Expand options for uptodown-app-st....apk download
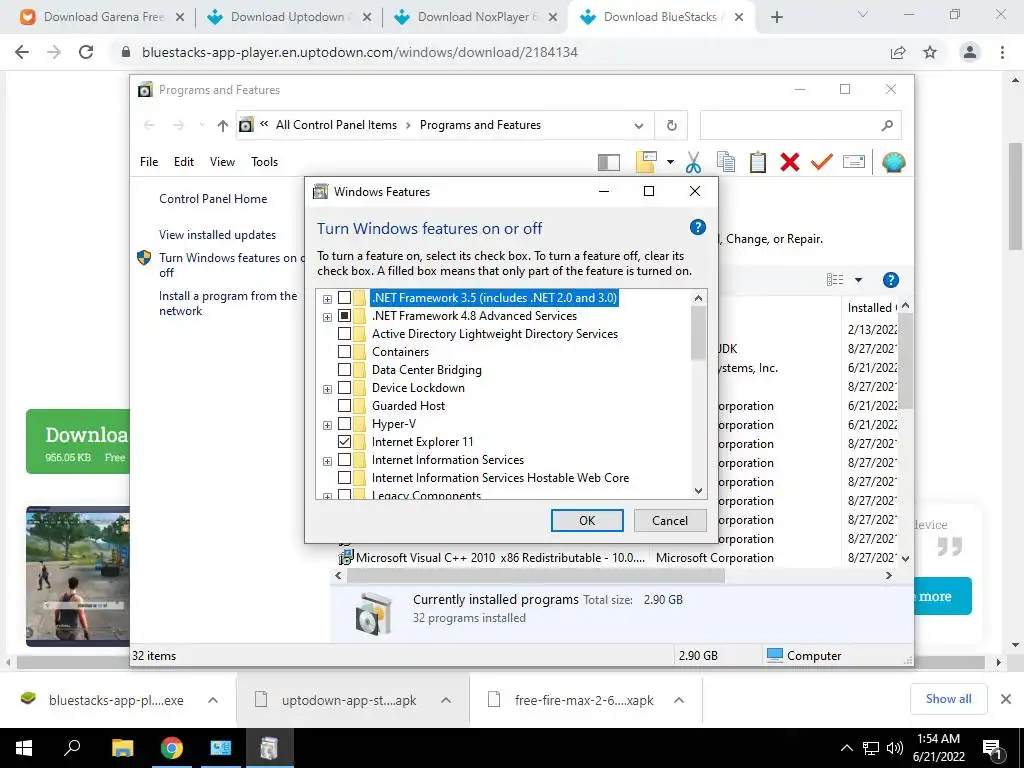Screen dimensions: 1024x768 (x=446, y=700)
